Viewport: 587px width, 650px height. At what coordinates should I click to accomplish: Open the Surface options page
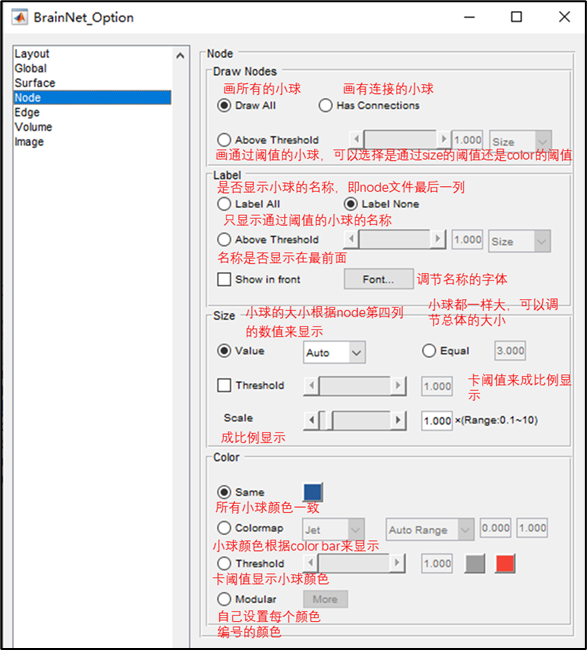click(x=92, y=83)
